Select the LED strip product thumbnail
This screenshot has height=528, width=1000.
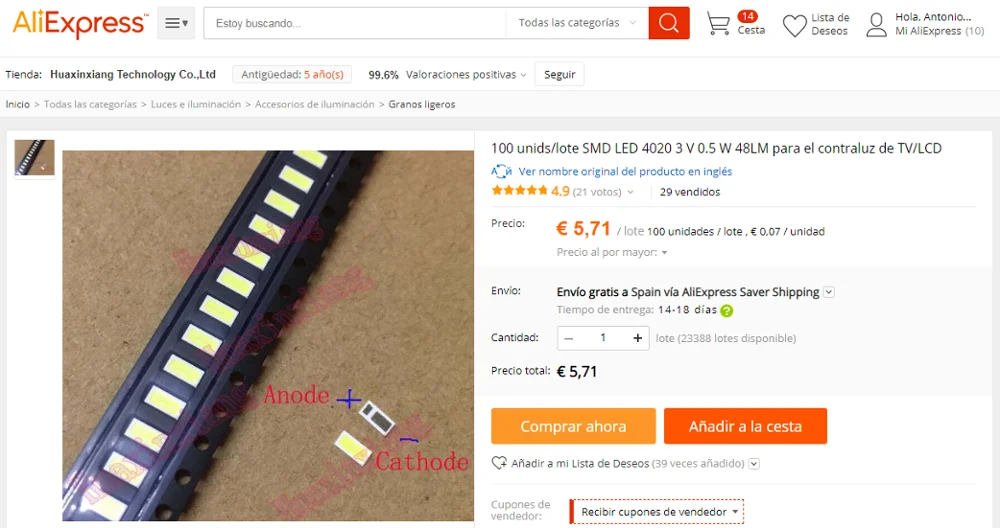point(34,158)
